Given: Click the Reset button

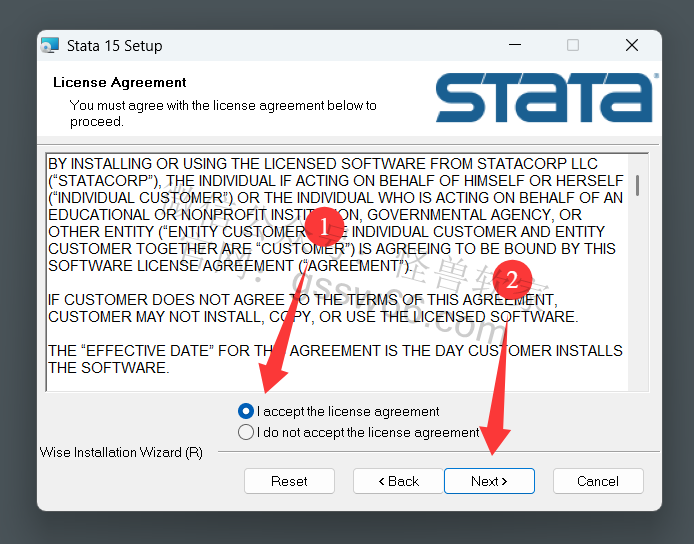Looking at the screenshot, I should (289, 481).
